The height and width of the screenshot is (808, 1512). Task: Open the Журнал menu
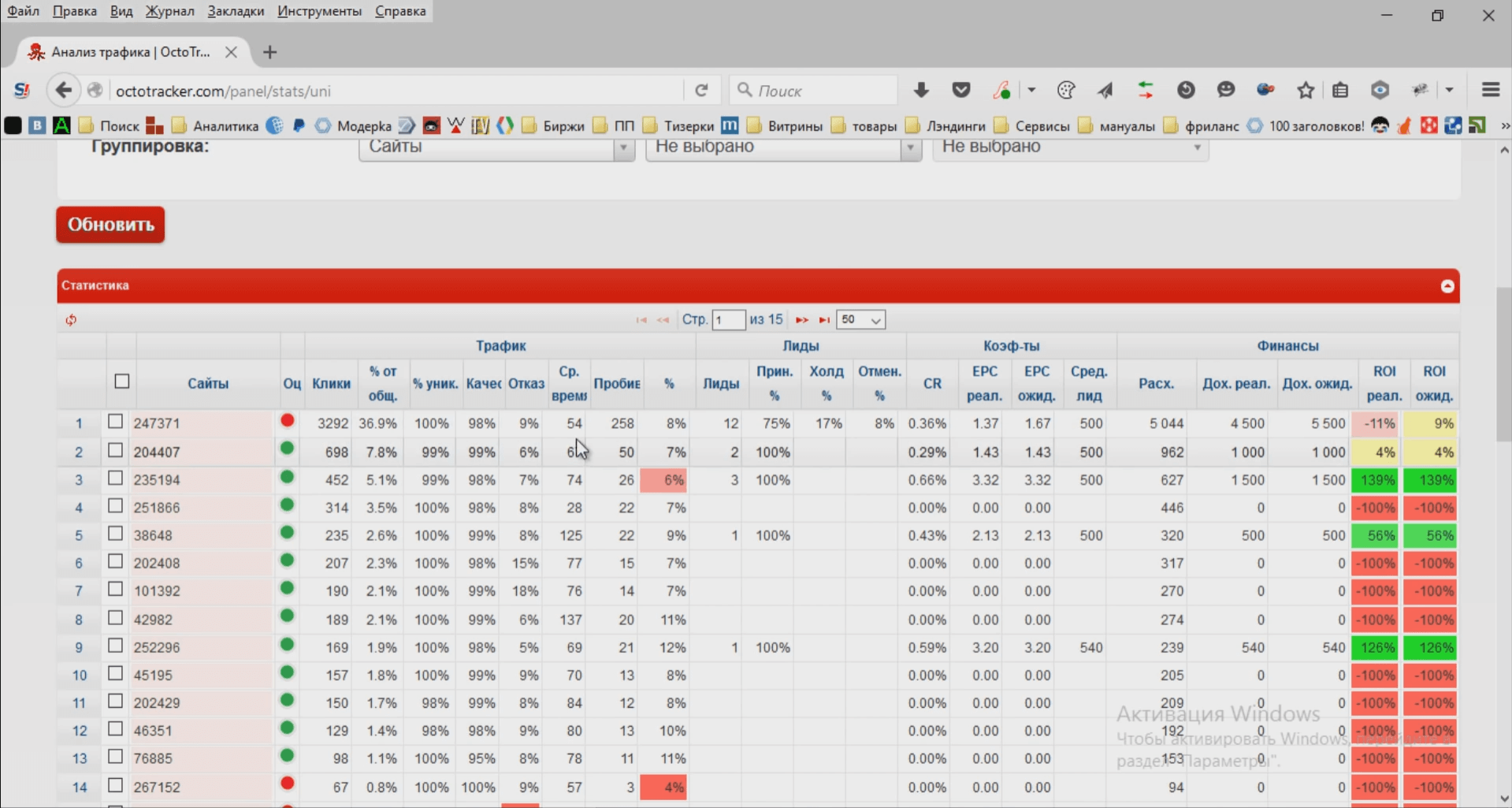pos(170,11)
